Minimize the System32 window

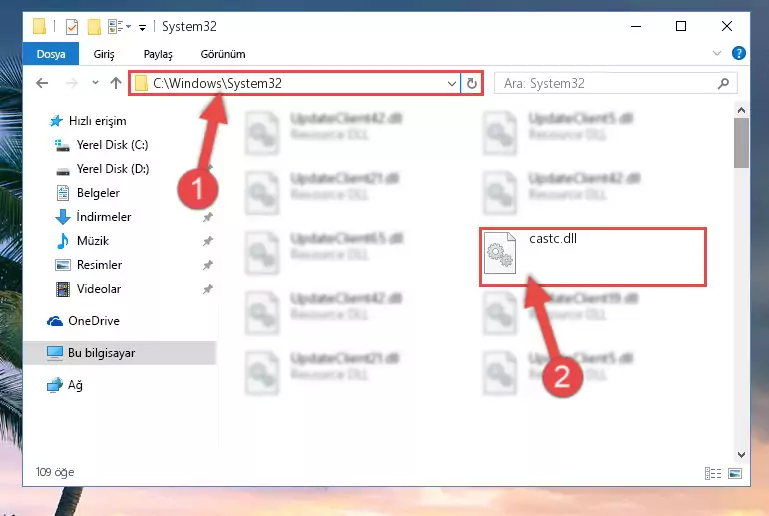click(636, 26)
